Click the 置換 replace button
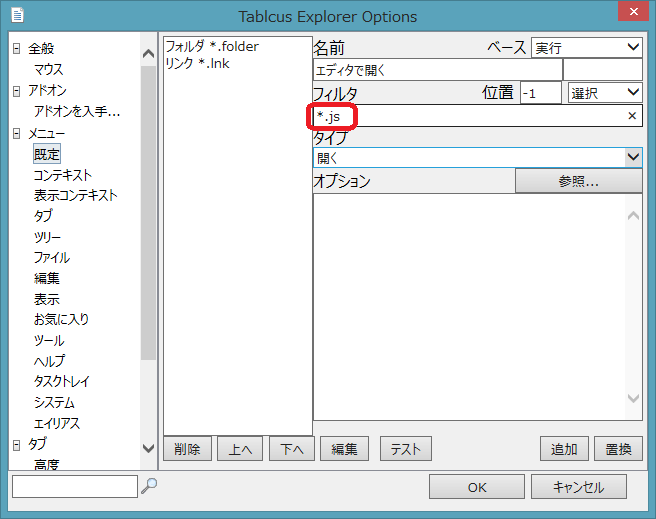 point(618,449)
